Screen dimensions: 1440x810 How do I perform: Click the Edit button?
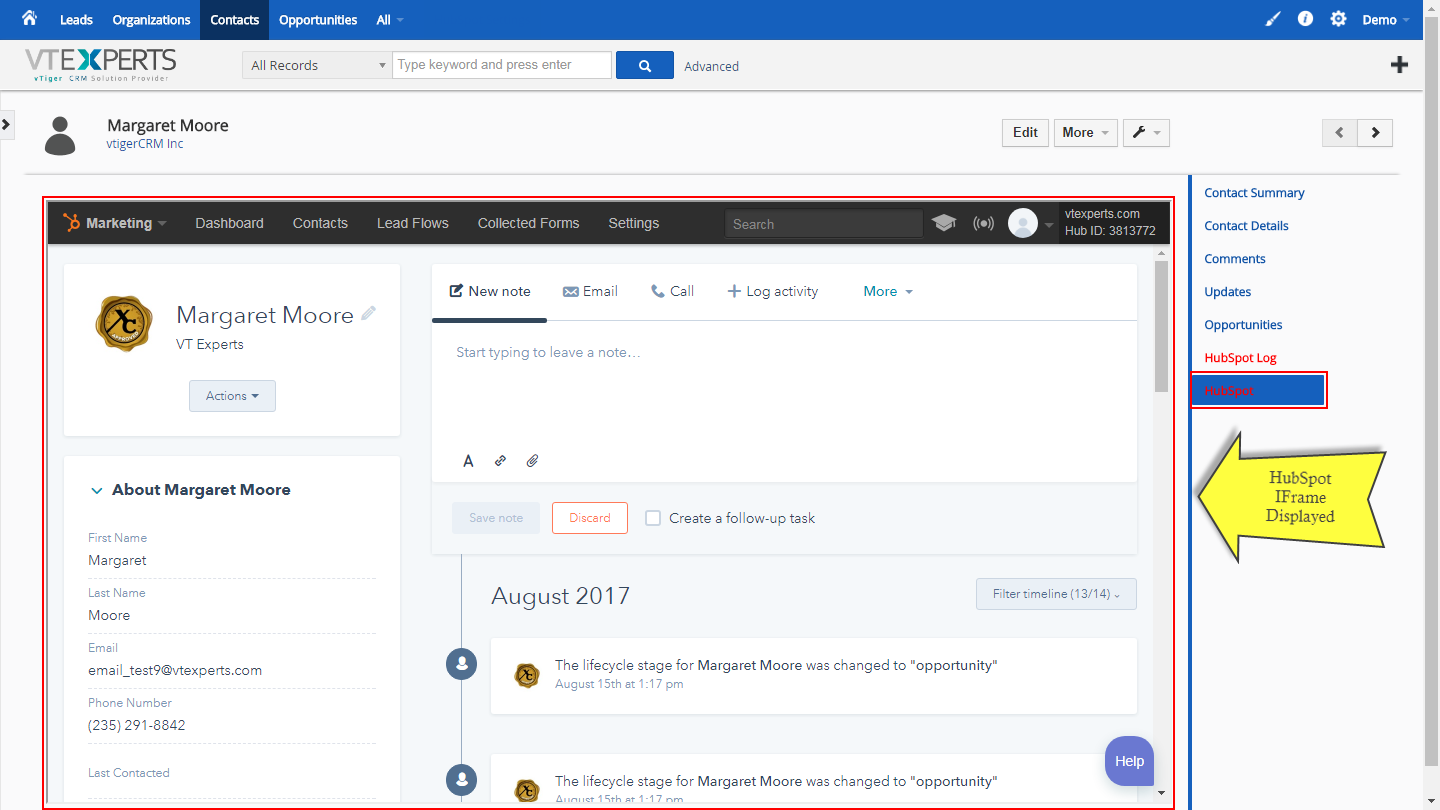pyautogui.click(x=1025, y=132)
